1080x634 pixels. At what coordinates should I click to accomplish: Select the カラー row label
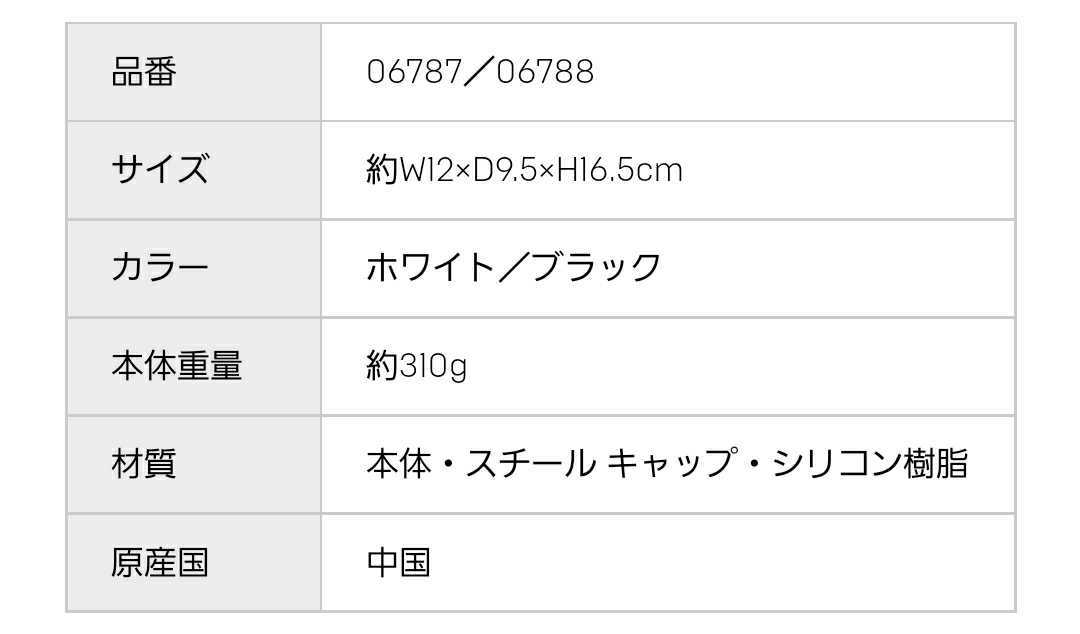click(160, 268)
